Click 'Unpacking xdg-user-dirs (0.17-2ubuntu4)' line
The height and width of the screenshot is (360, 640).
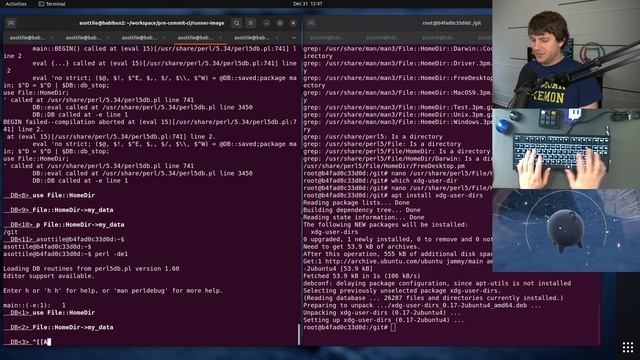click(x=382, y=313)
